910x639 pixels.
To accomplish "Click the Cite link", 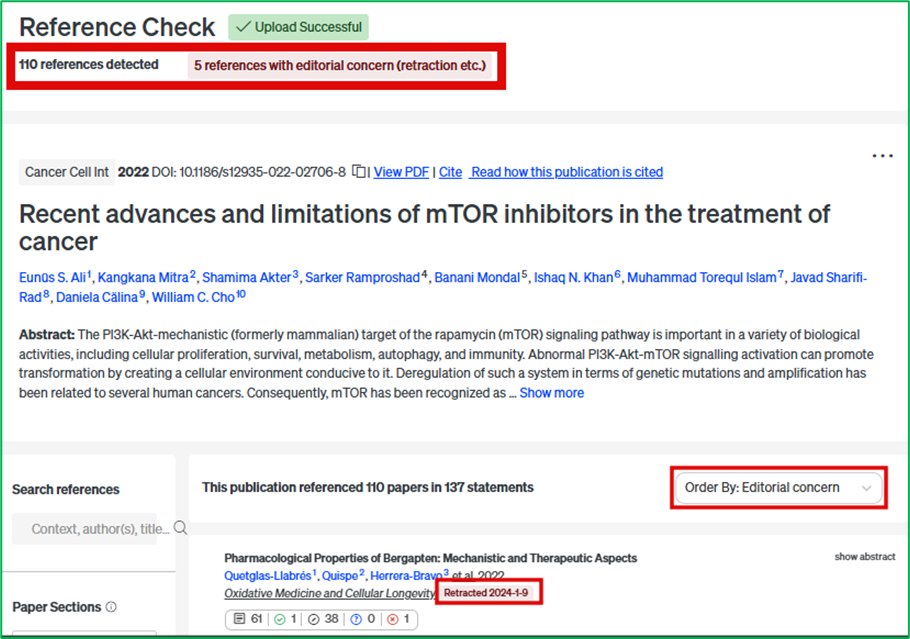I will coord(450,172).
